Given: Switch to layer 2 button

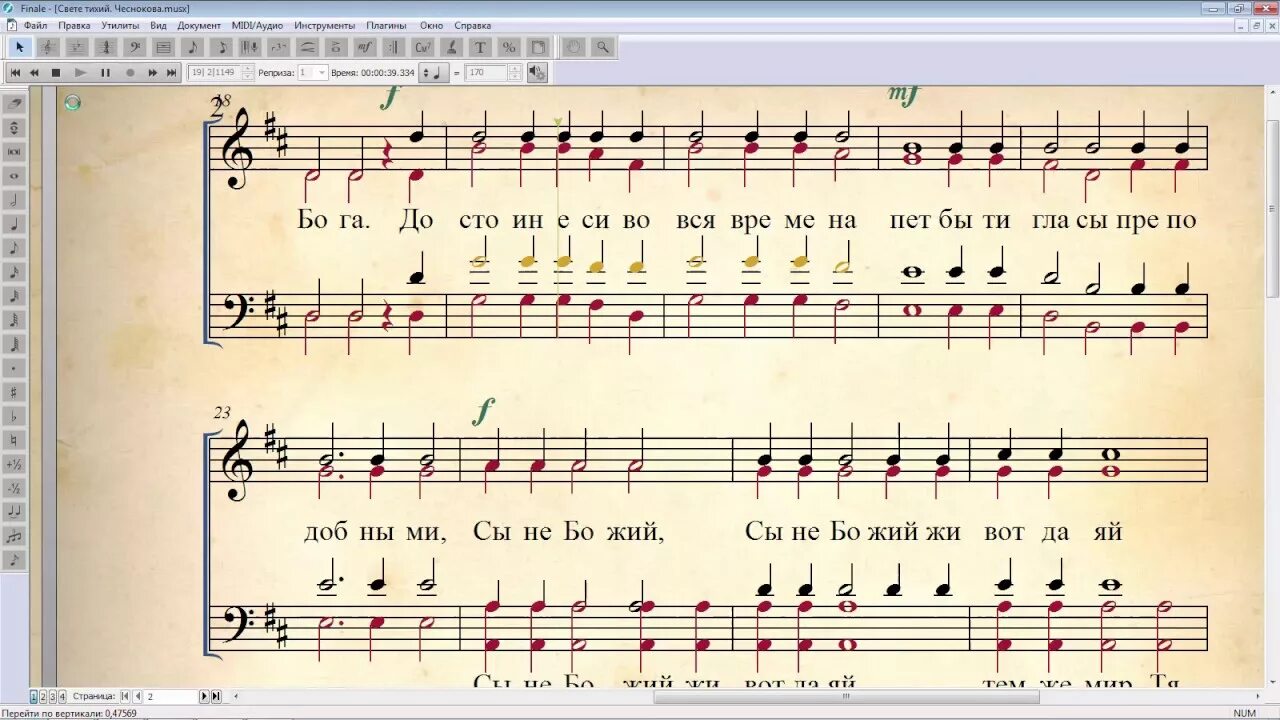Looking at the screenshot, I should tap(43, 696).
